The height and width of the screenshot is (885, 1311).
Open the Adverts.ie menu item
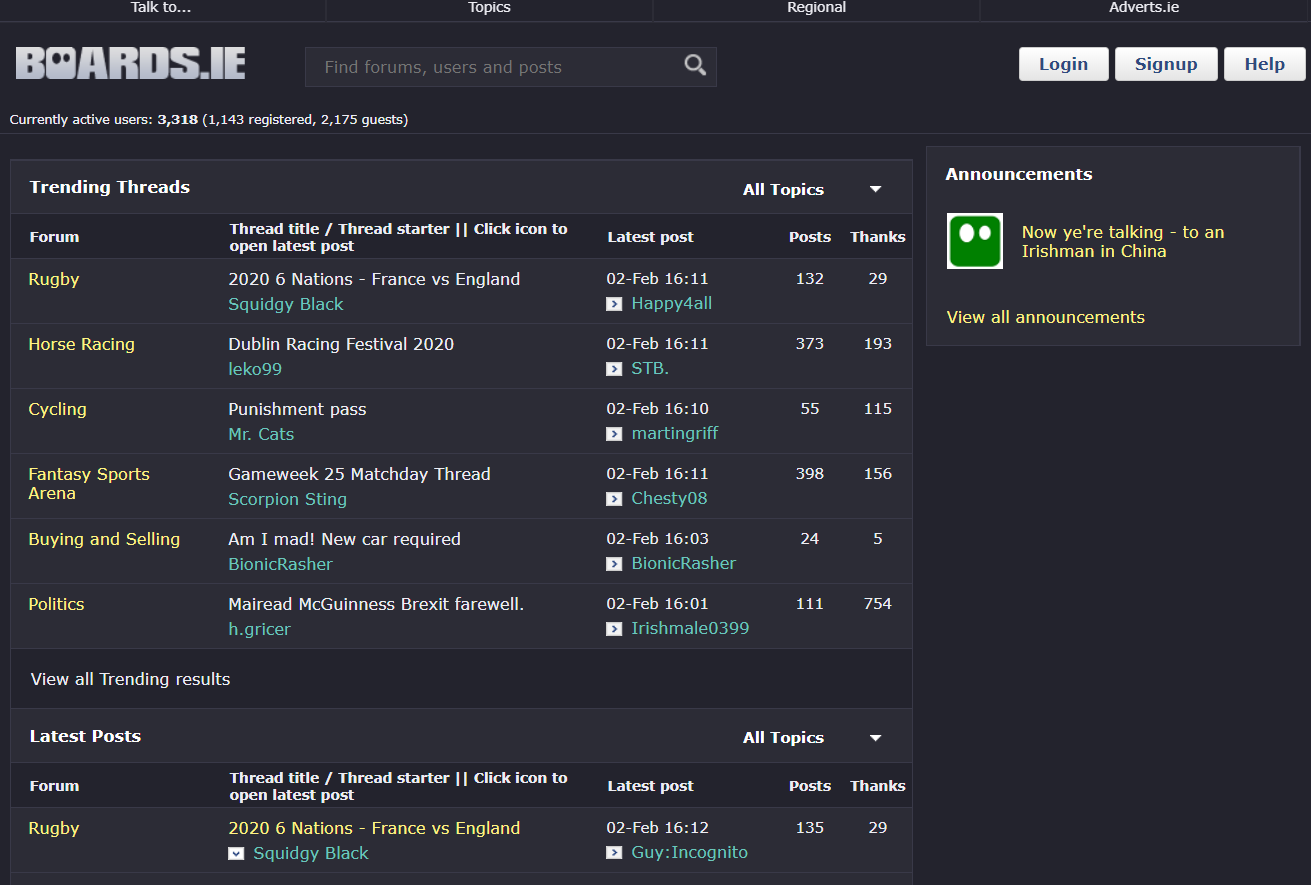pyautogui.click(x=1145, y=8)
